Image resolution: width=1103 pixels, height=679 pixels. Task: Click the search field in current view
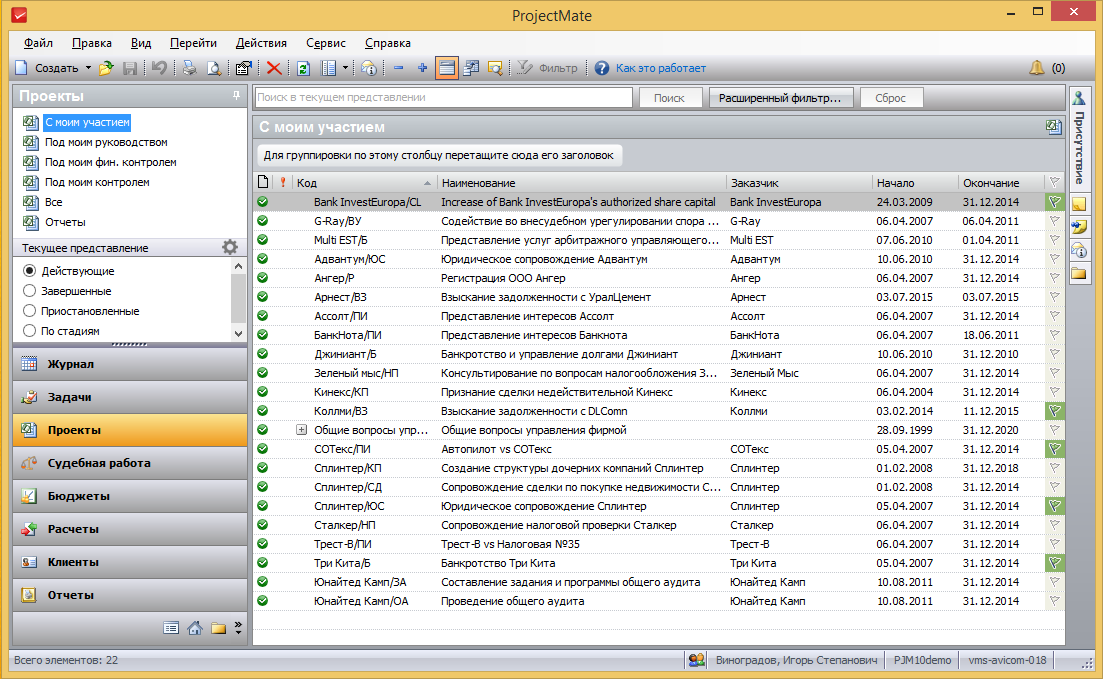coord(443,98)
